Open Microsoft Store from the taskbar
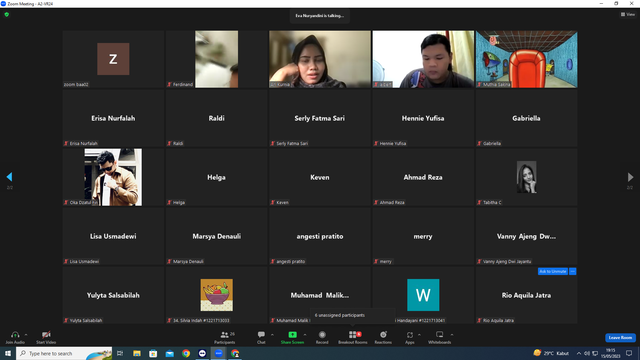This screenshot has width=640, height=360. click(153, 353)
